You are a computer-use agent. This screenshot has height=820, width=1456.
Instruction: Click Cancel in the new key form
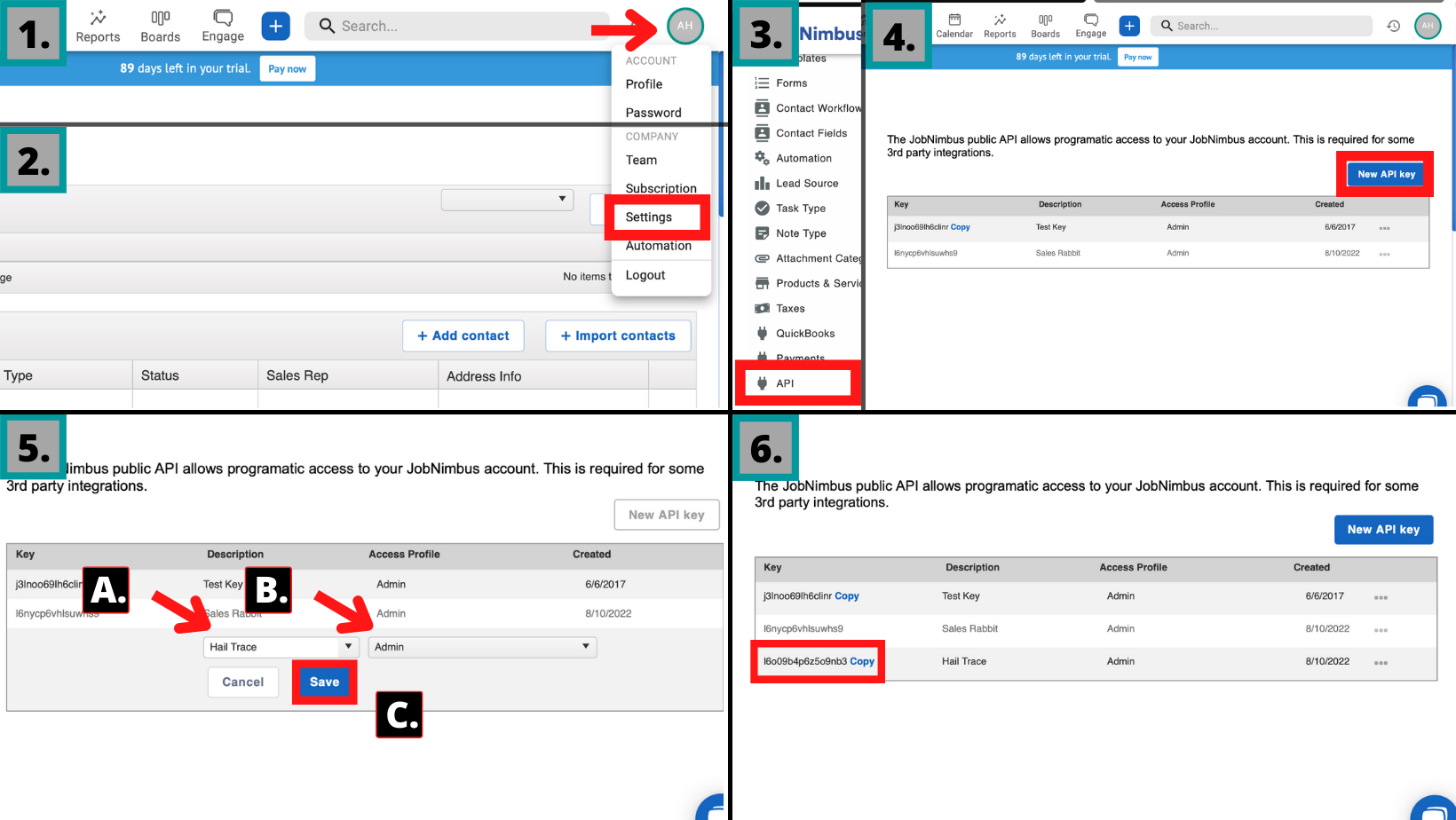pyautogui.click(x=243, y=682)
